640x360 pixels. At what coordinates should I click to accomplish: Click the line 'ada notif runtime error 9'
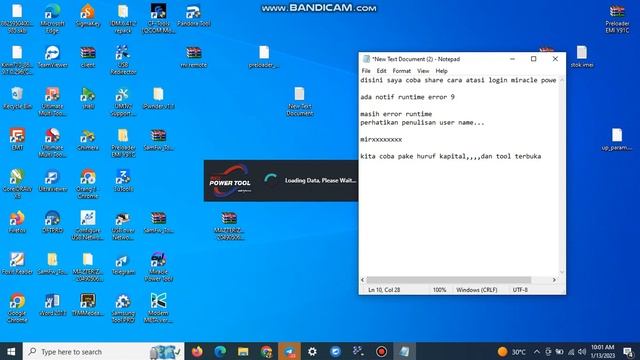[x=407, y=97]
